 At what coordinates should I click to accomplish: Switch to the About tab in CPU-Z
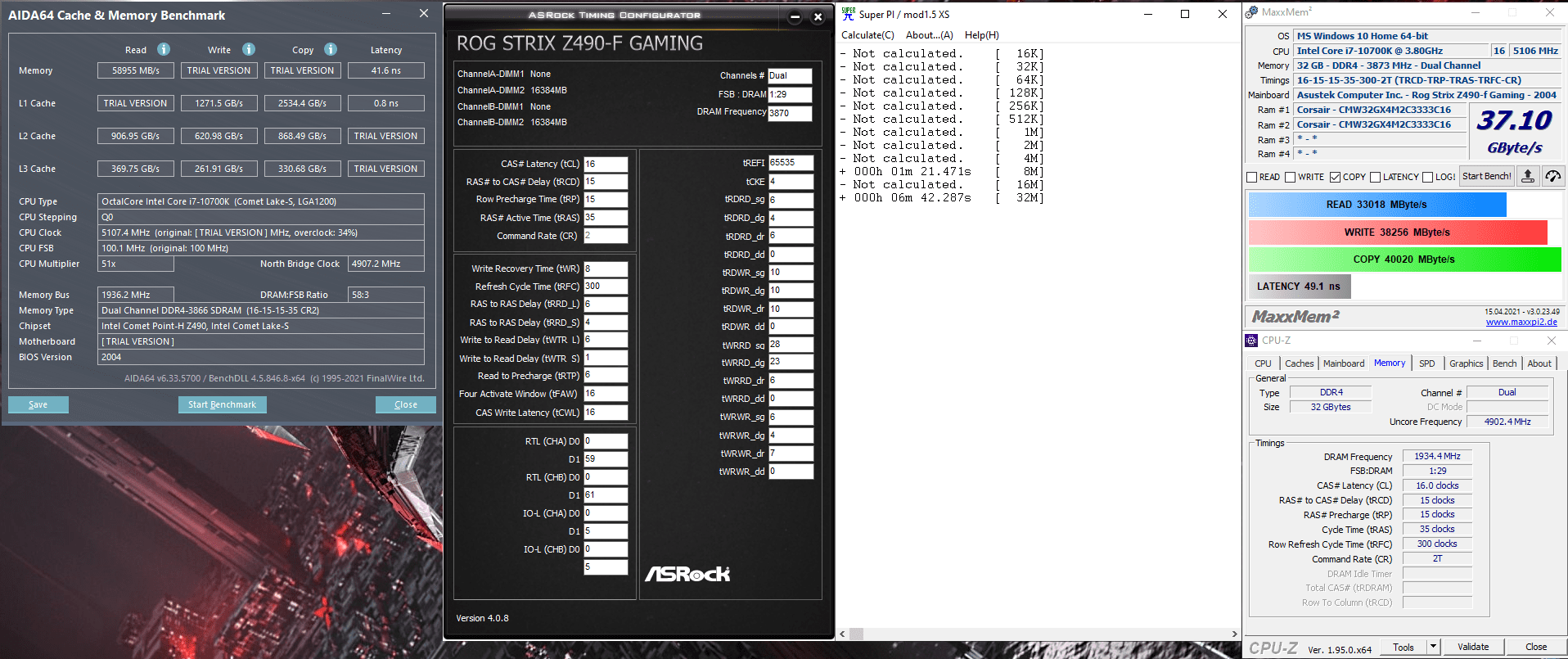pos(1539,363)
